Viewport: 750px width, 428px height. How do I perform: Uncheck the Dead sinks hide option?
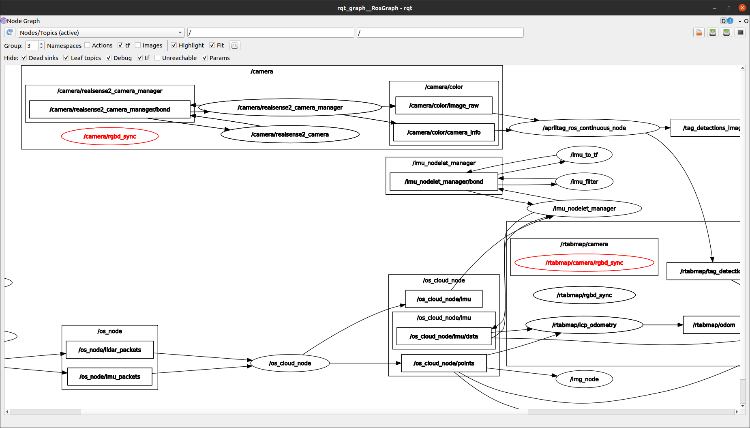coord(26,58)
